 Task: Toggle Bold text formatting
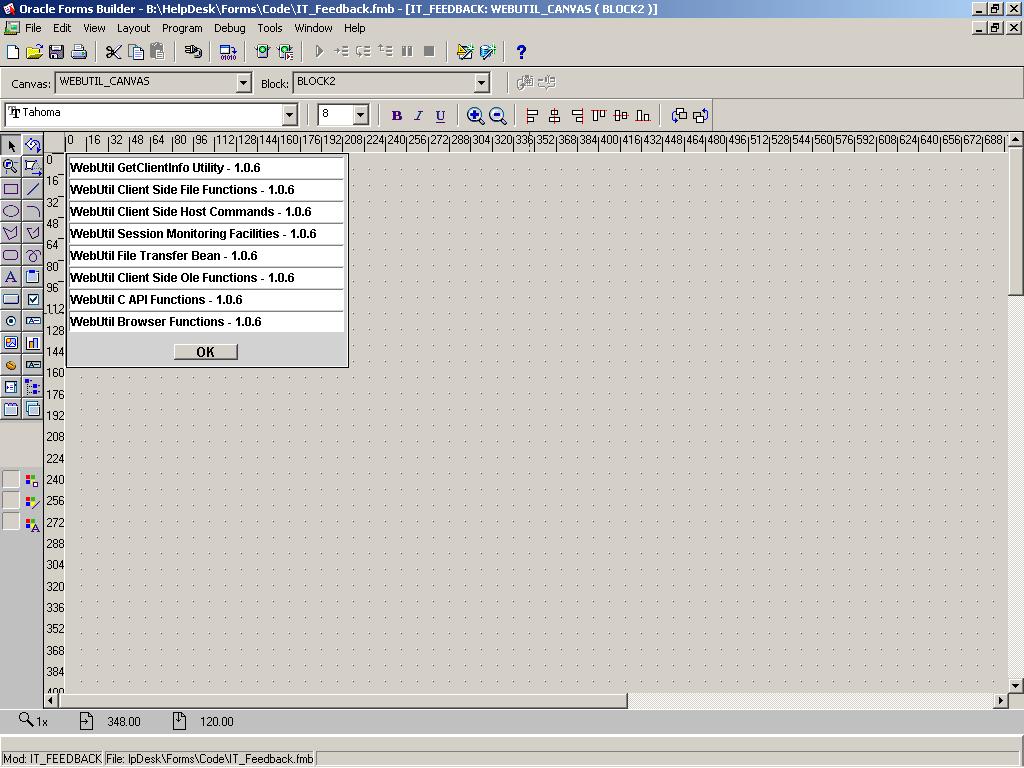tap(396, 116)
